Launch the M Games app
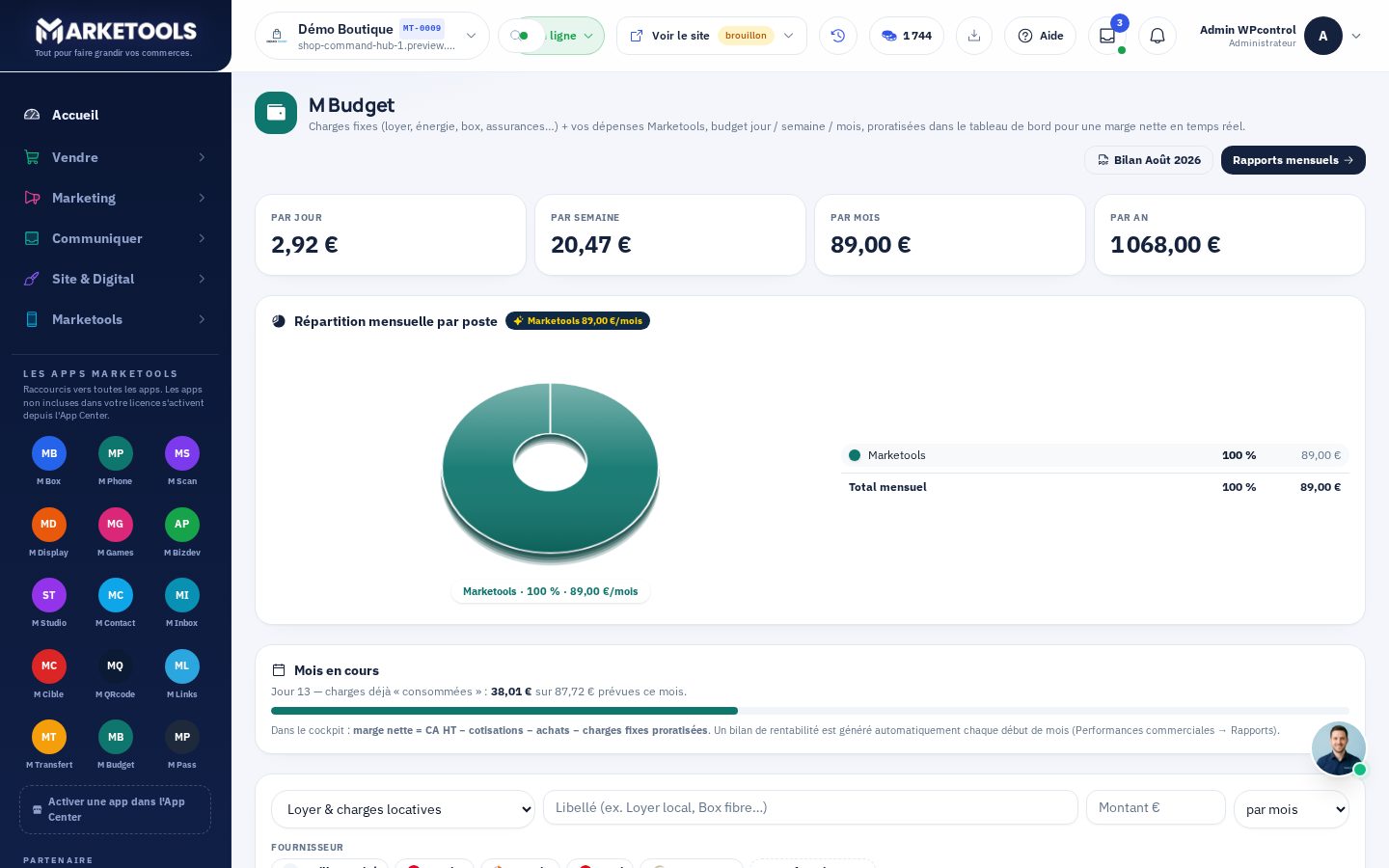The image size is (1389, 868). click(x=116, y=525)
